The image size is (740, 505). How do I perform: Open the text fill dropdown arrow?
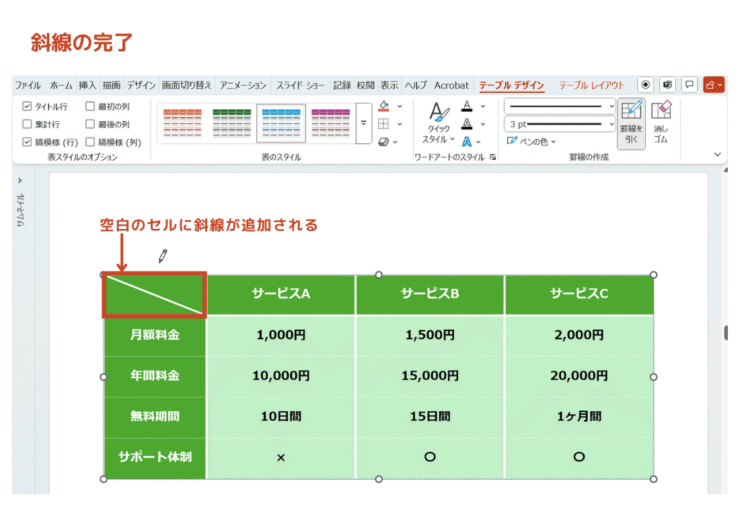[483, 106]
